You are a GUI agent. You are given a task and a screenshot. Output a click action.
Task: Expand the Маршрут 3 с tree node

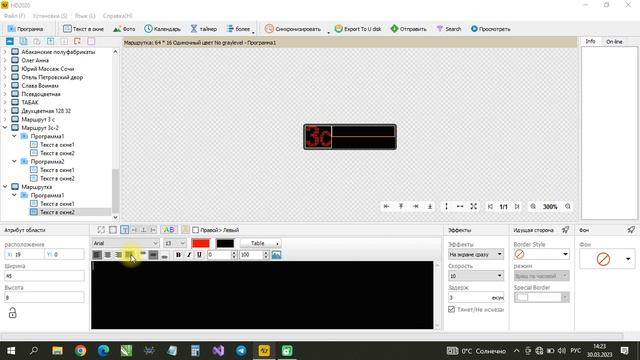tap(5, 119)
